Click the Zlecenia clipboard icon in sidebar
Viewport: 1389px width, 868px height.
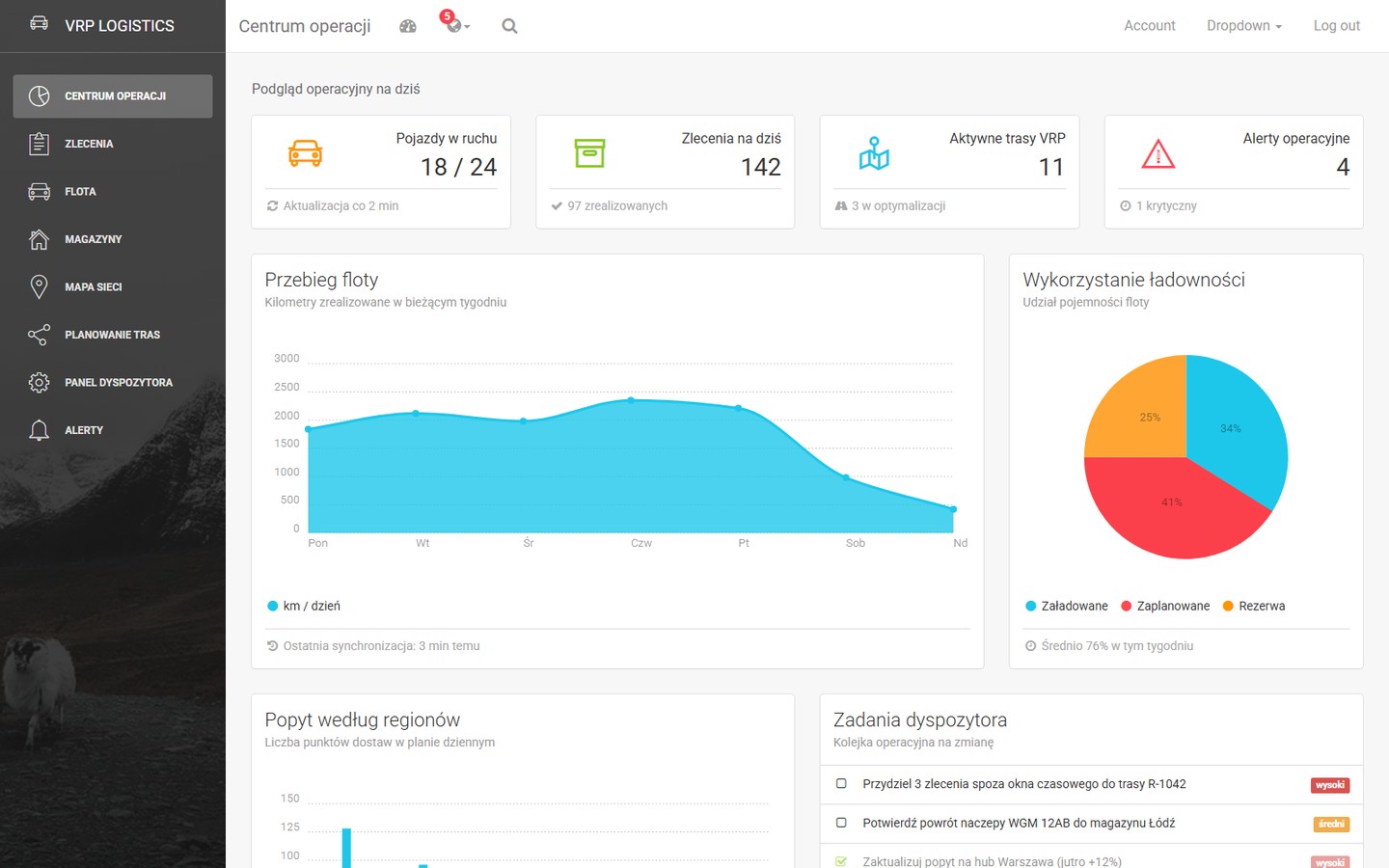click(x=39, y=144)
